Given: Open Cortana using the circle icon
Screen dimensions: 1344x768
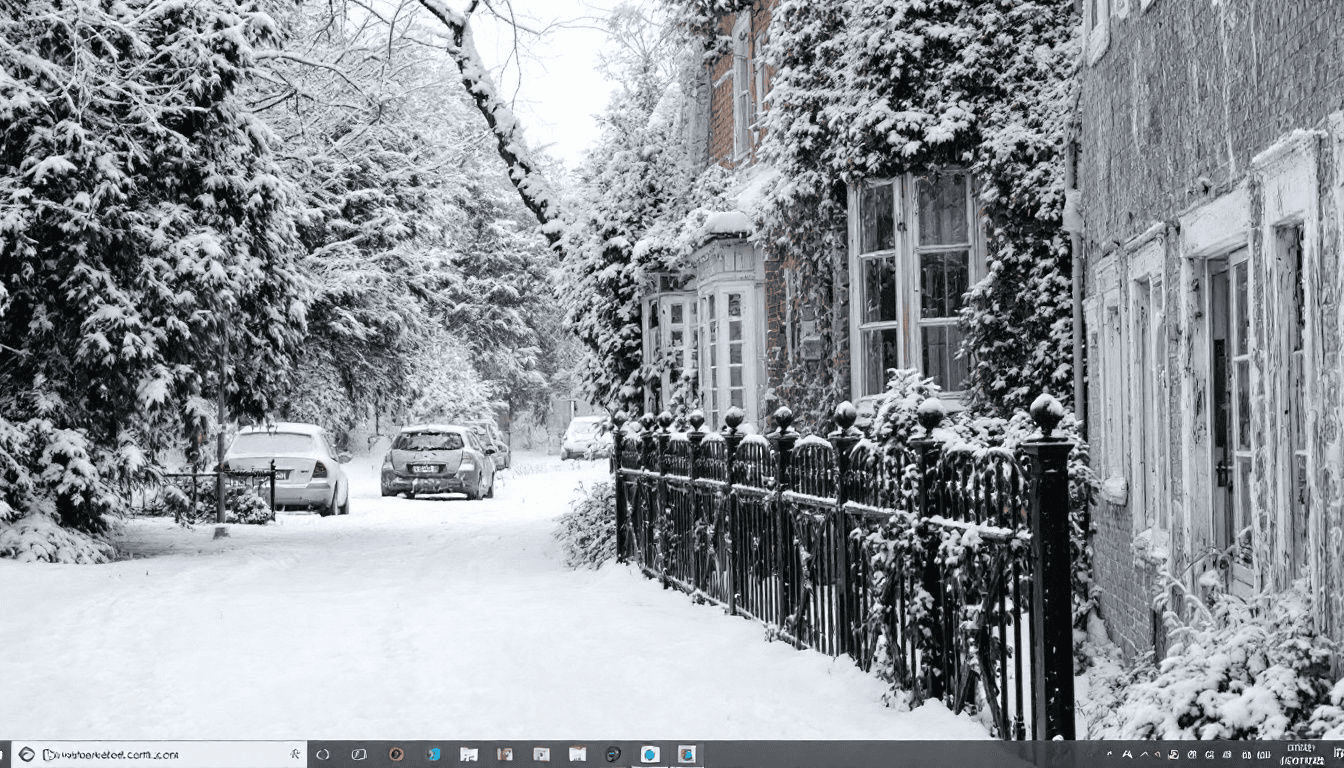Looking at the screenshot, I should 323,754.
